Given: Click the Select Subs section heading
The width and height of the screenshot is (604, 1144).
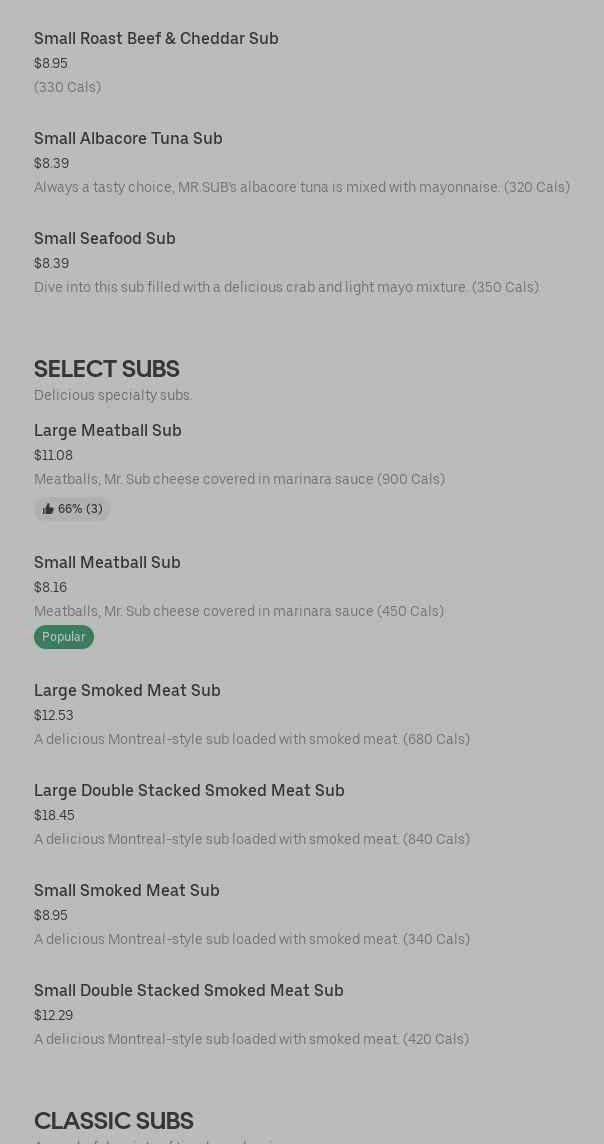Looking at the screenshot, I should click(107, 369).
